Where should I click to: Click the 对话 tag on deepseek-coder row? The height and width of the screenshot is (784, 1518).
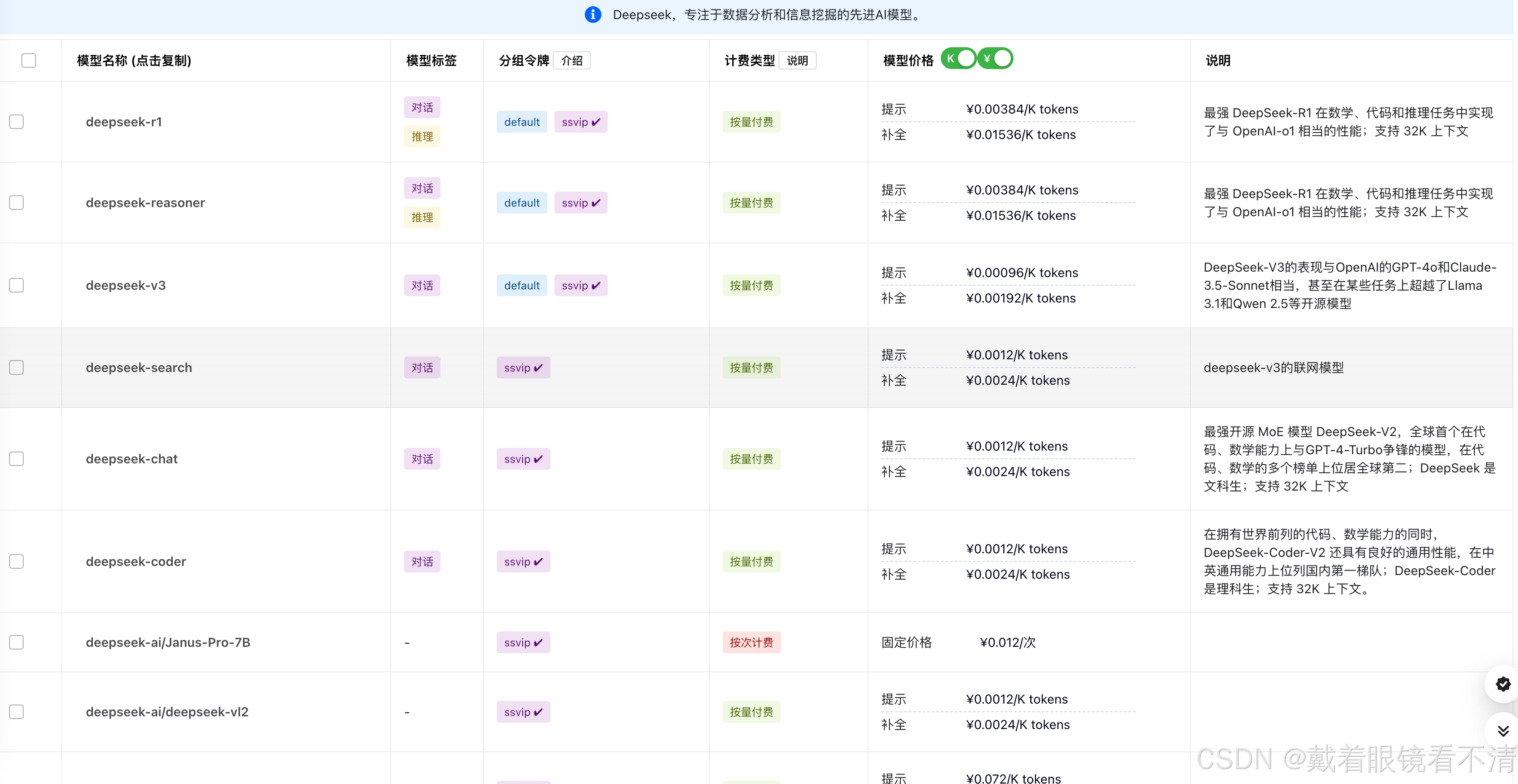(x=422, y=561)
